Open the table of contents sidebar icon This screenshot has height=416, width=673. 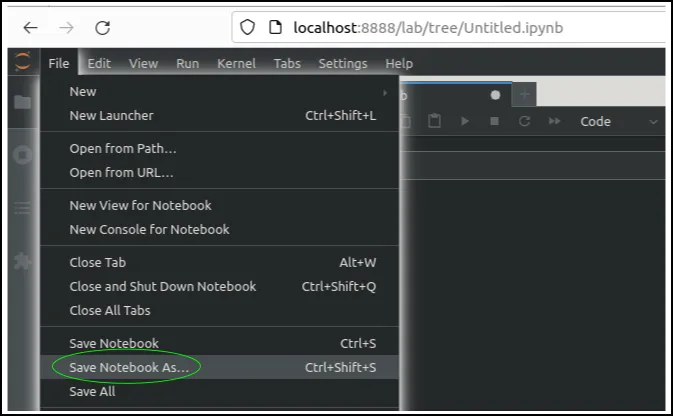coord(22,208)
